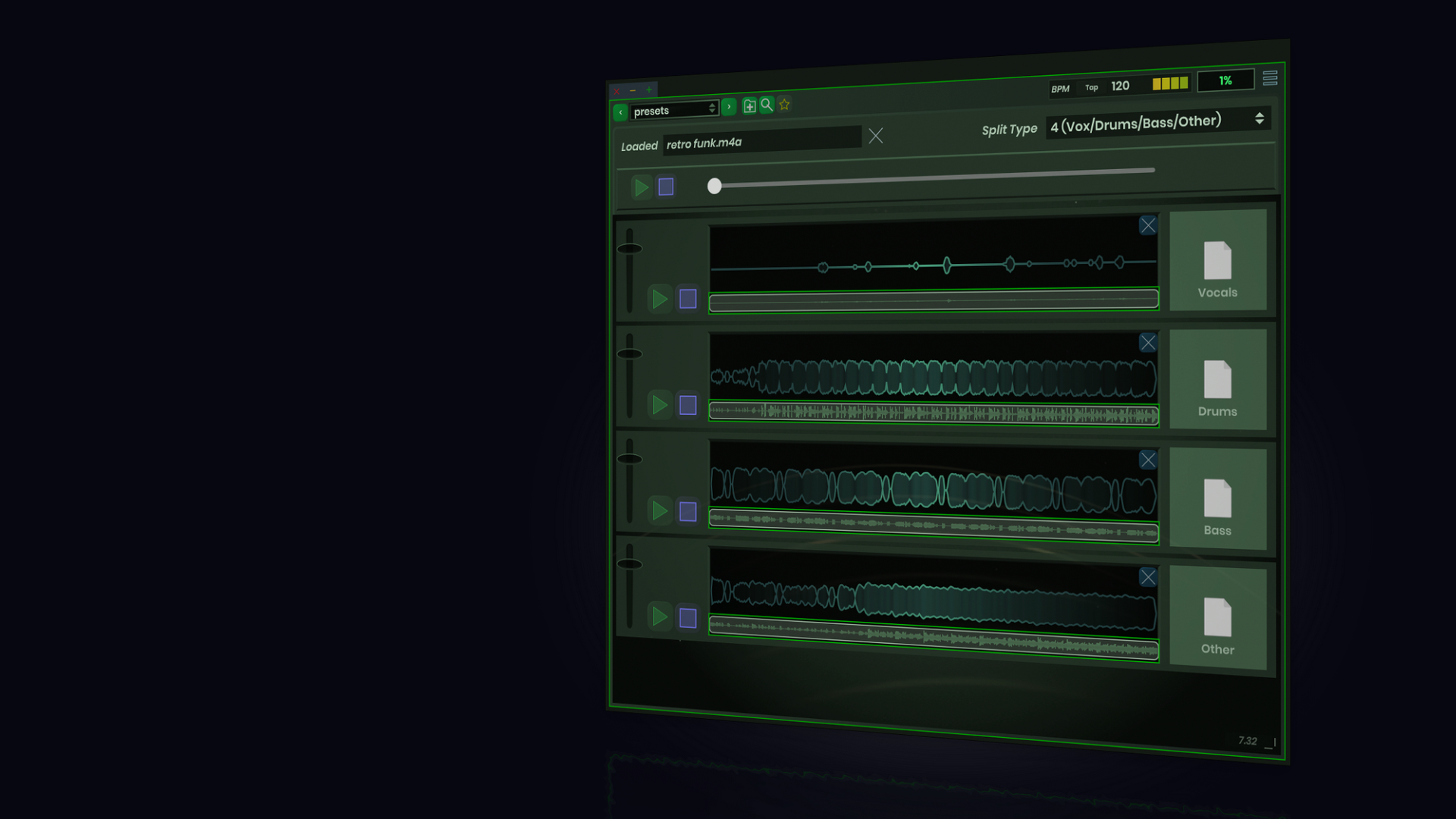Favorite the current preset with the star
Viewport: 1456px width, 819px height.
click(x=784, y=105)
